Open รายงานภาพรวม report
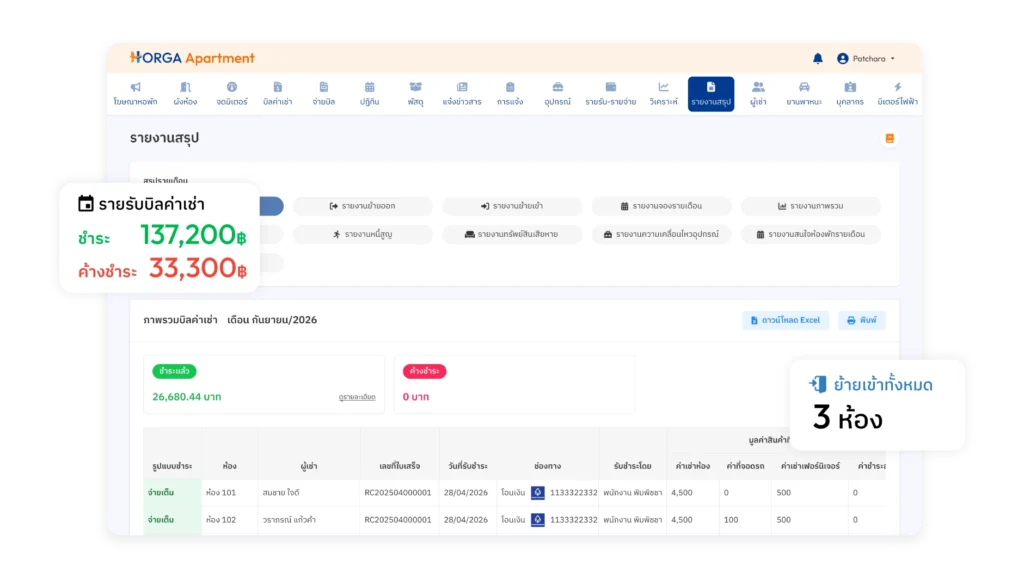Screen dimensions: 1024x578 pyautogui.click(x=811, y=206)
